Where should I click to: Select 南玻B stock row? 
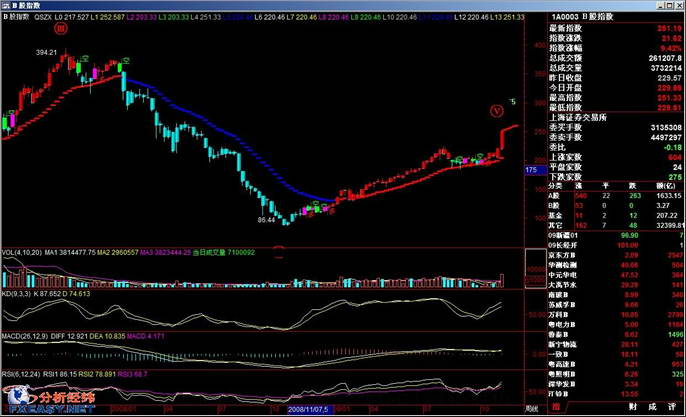[616, 295]
